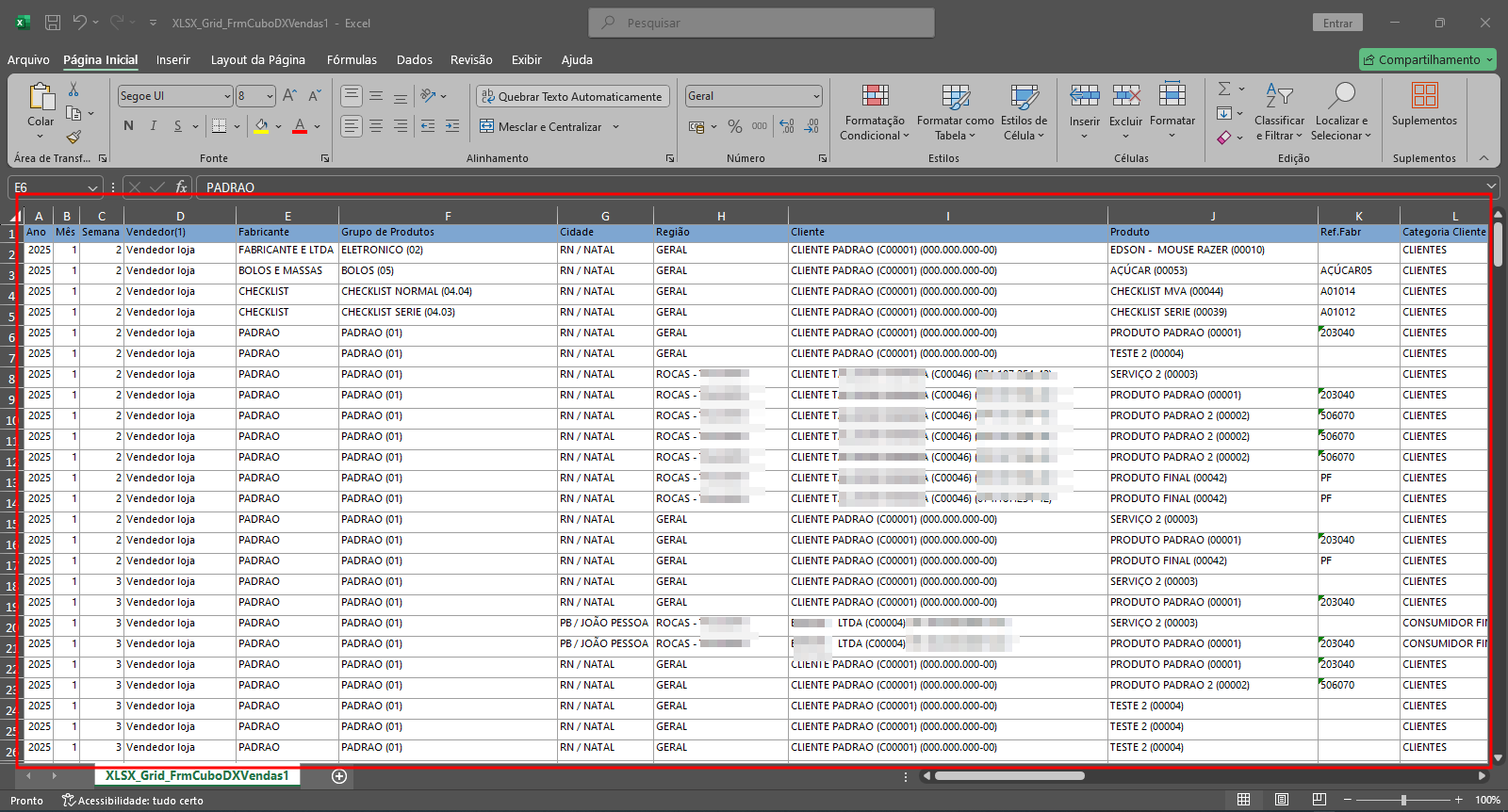Open the Dados ribbon tab
This screenshot has width=1508, height=812.
(415, 59)
